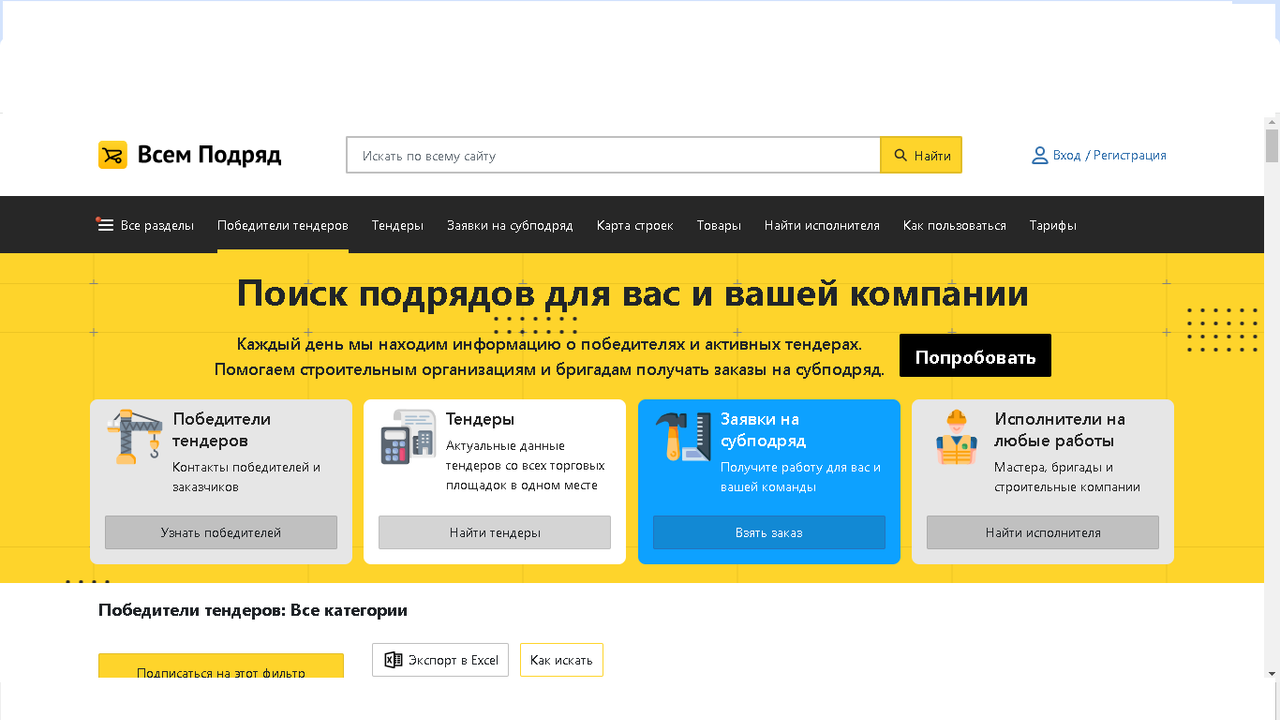Go to the Тарифы menu item

(1053, 225)
